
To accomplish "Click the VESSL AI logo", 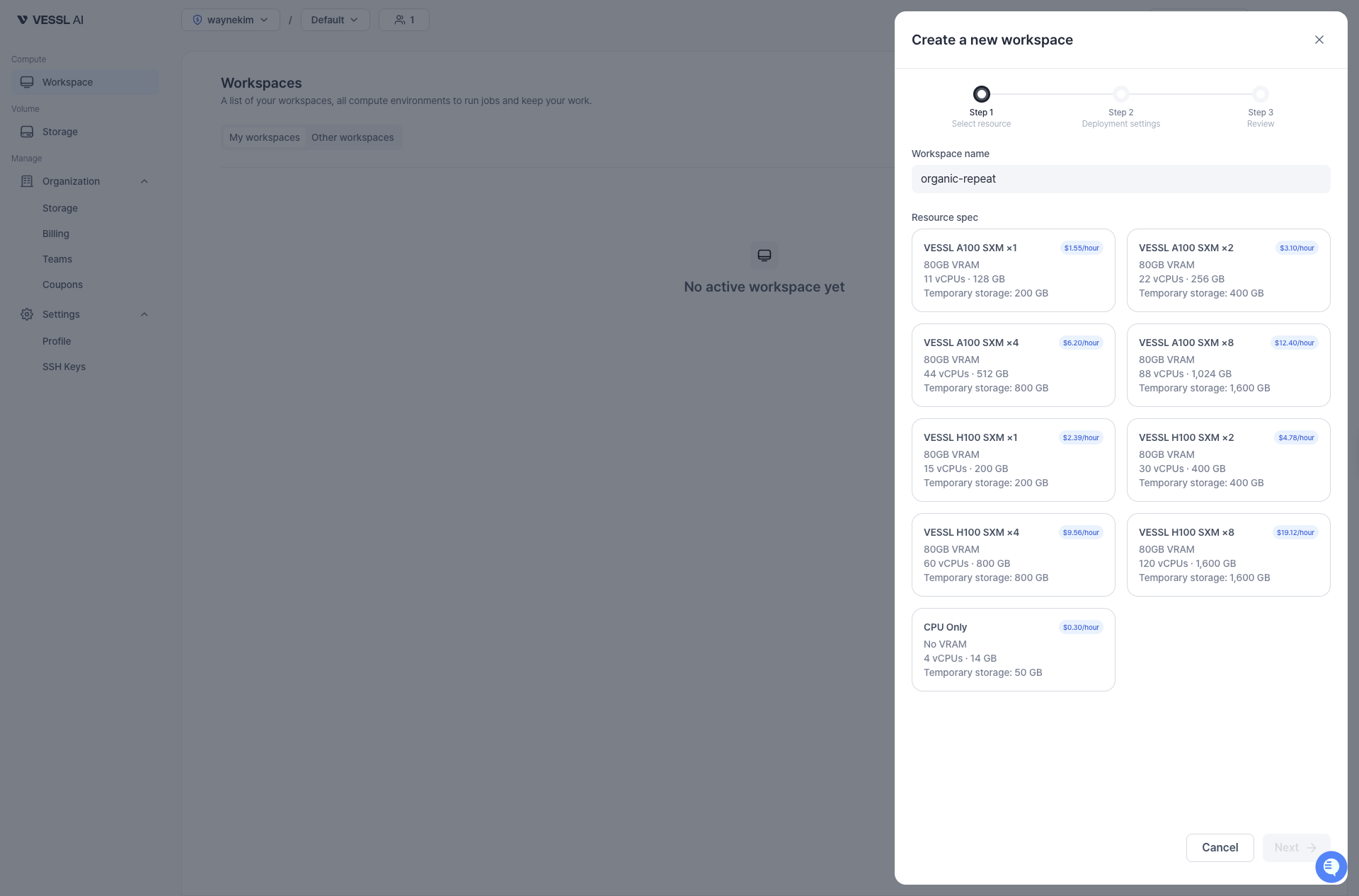I will pyautogui.click(x=50, y=19).
